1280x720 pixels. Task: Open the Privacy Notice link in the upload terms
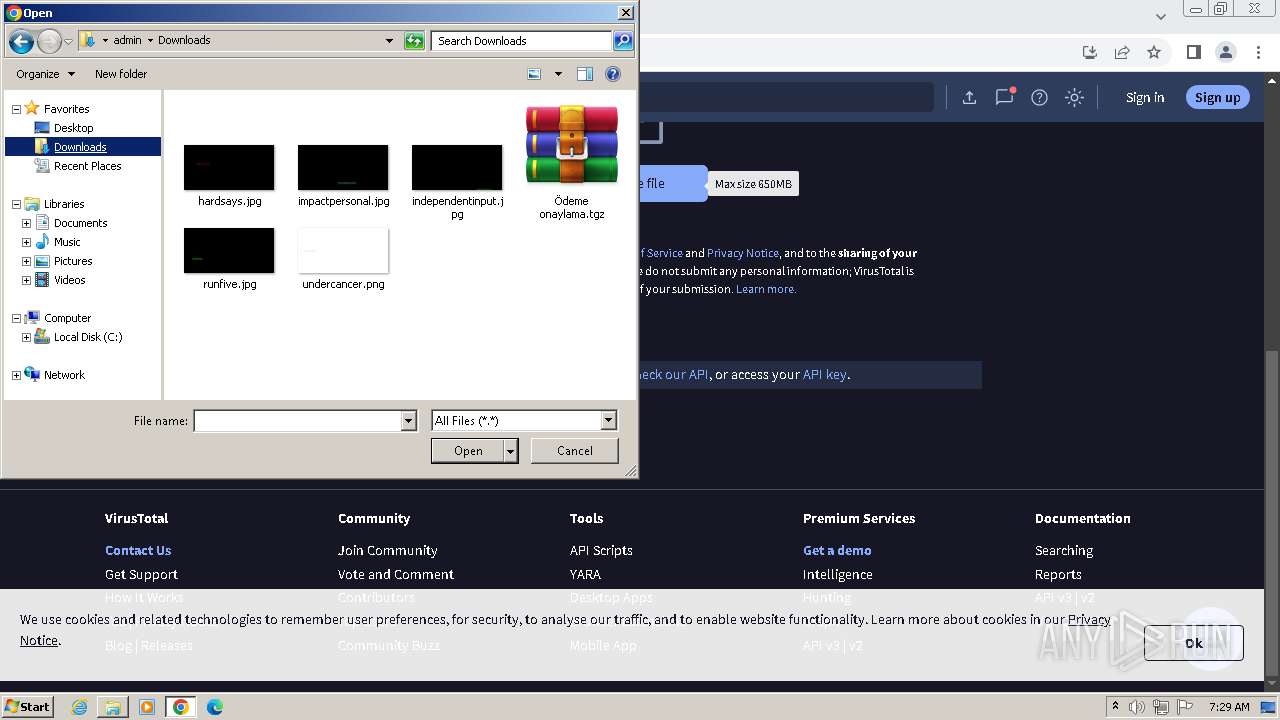click(742, 253)
